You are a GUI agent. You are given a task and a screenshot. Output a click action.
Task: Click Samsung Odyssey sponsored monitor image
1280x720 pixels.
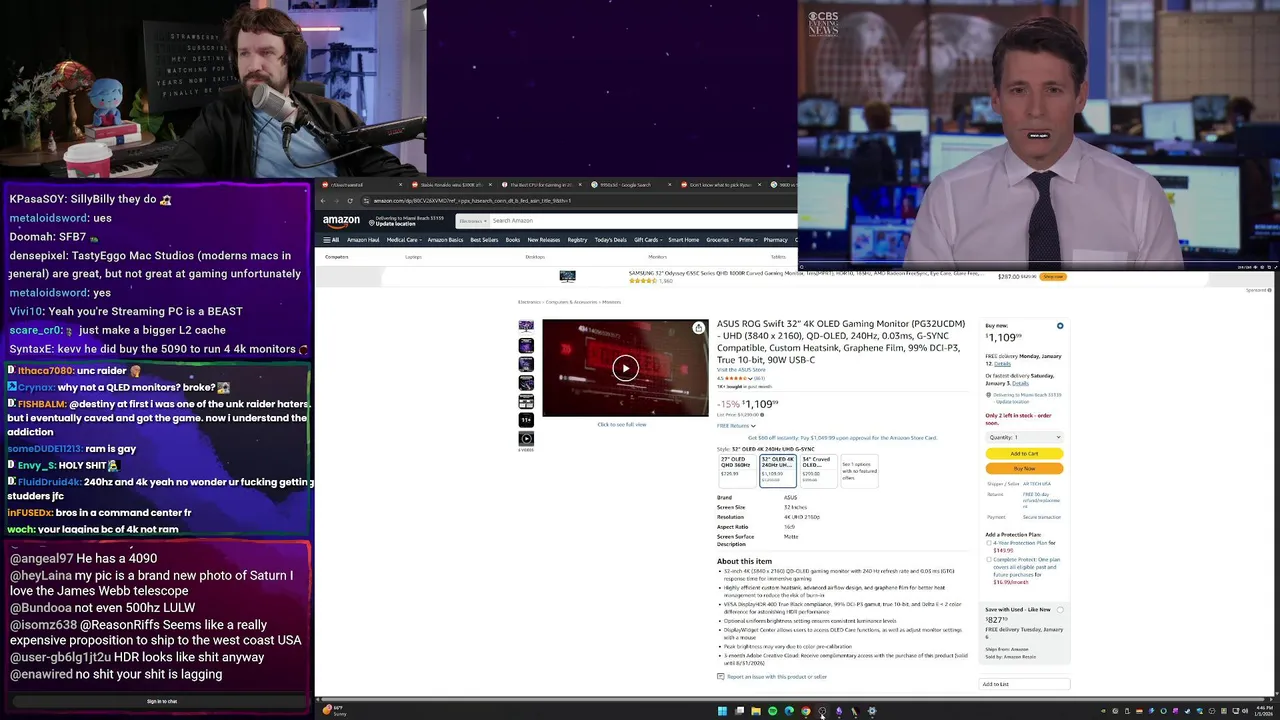pos(567,277)
